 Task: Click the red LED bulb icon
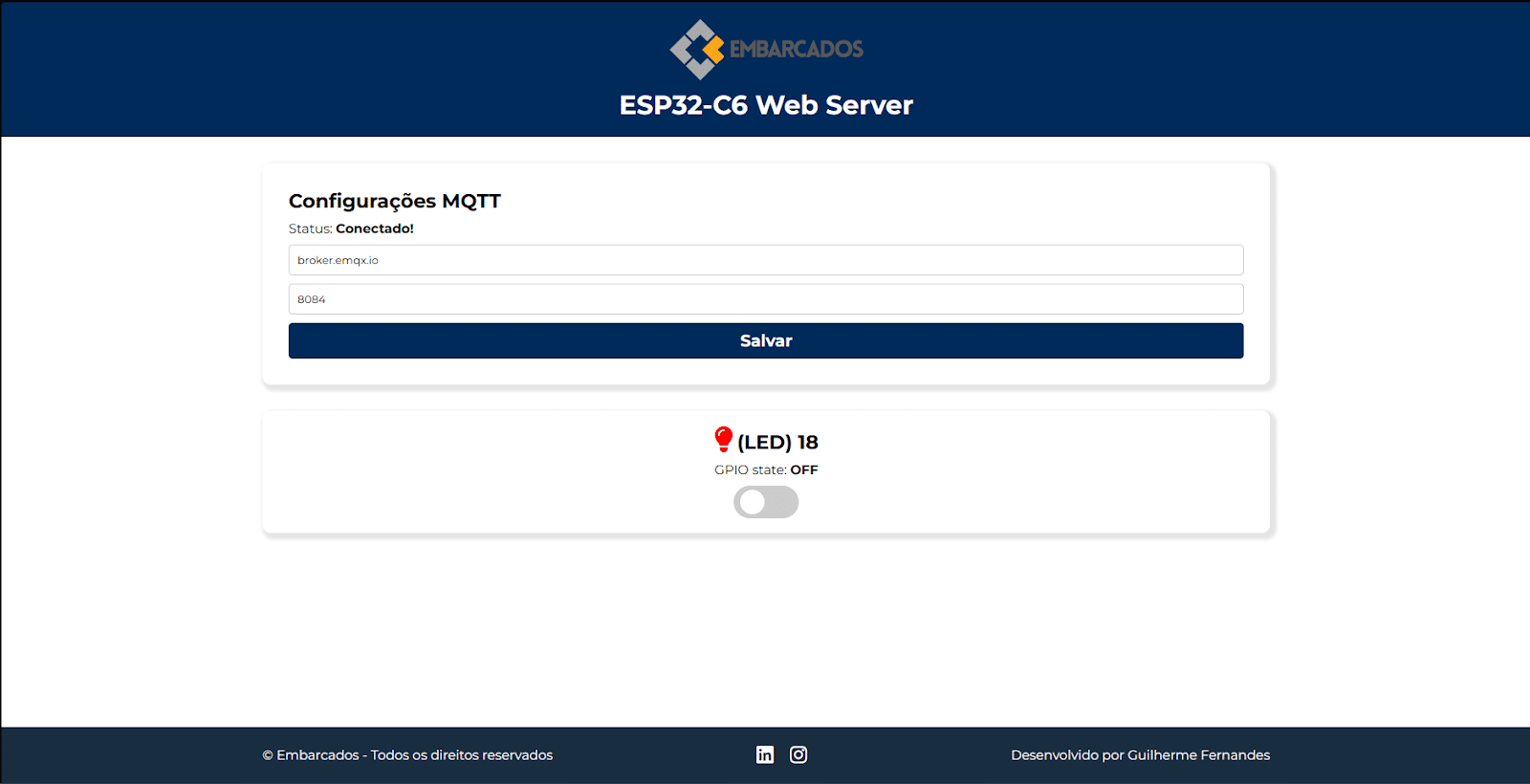click(724, 440)
